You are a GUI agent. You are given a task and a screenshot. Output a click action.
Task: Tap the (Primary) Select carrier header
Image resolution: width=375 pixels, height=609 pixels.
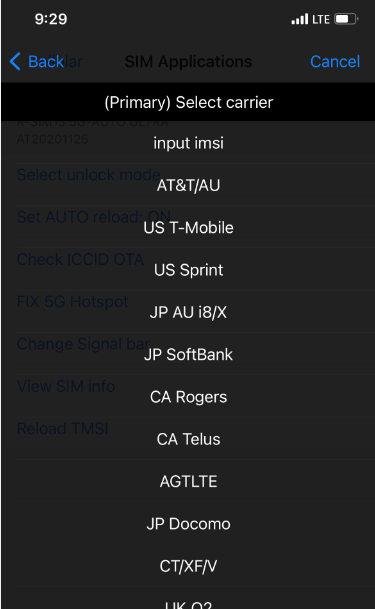coord(188,102)
